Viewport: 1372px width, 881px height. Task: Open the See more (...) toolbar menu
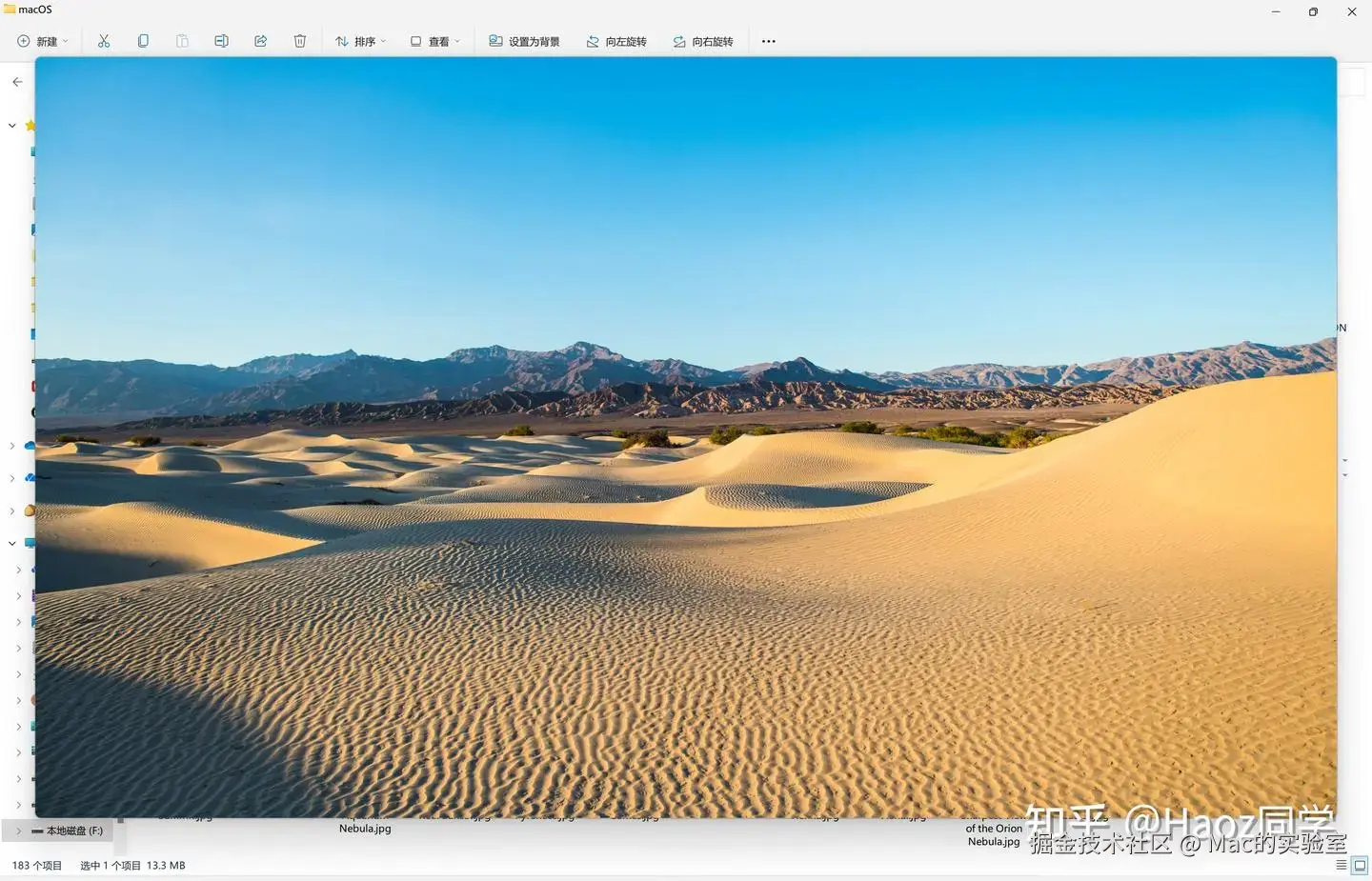[x=768, y=41]
